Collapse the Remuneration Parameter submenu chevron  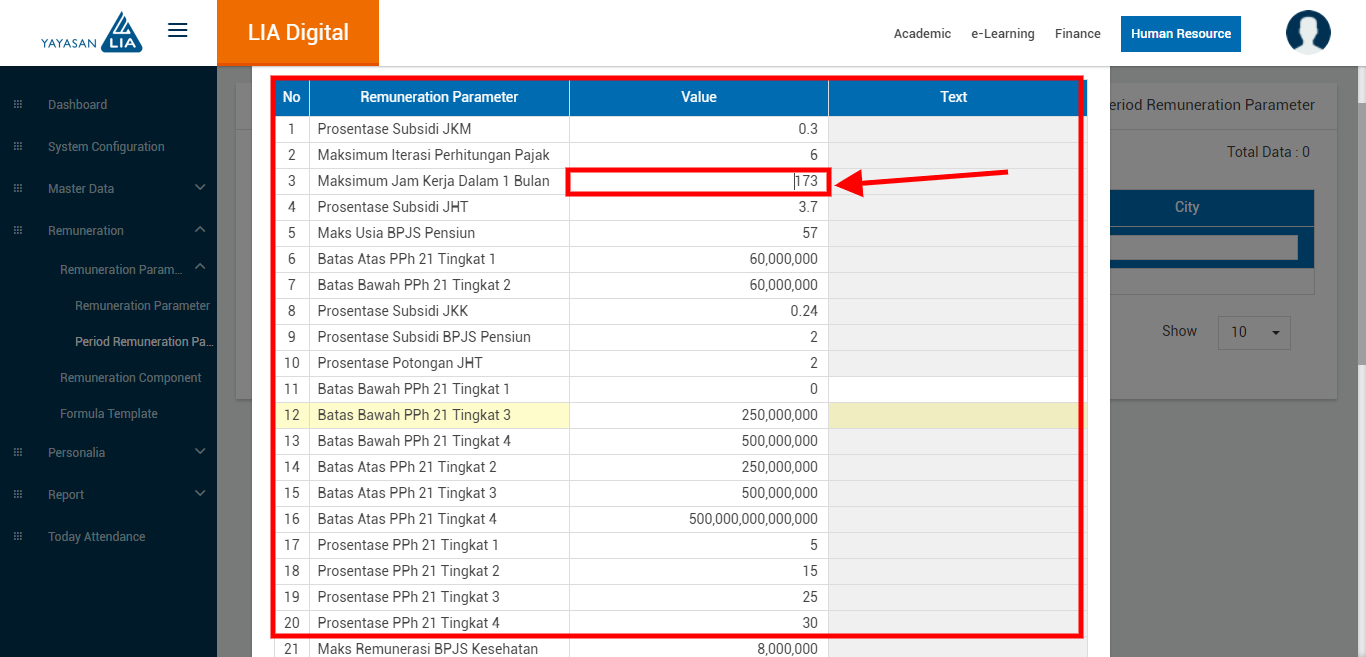[x=200, y=267]
